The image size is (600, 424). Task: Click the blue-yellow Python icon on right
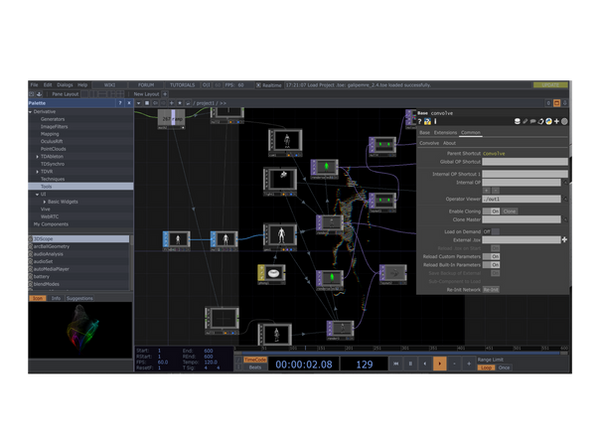tap(549, 121)
